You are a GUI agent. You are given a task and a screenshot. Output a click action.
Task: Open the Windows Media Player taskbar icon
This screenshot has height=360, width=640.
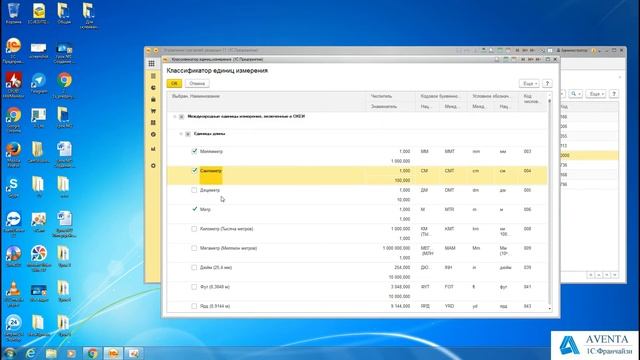71,353
